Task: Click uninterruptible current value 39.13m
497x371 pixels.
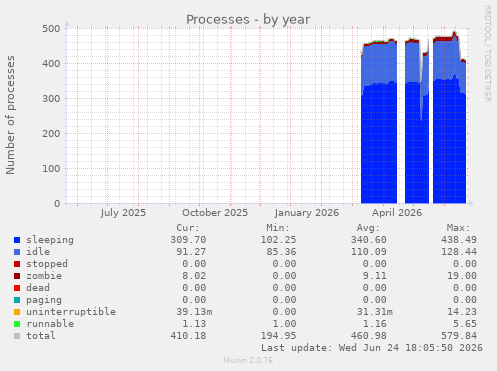Action: point(194,312)
